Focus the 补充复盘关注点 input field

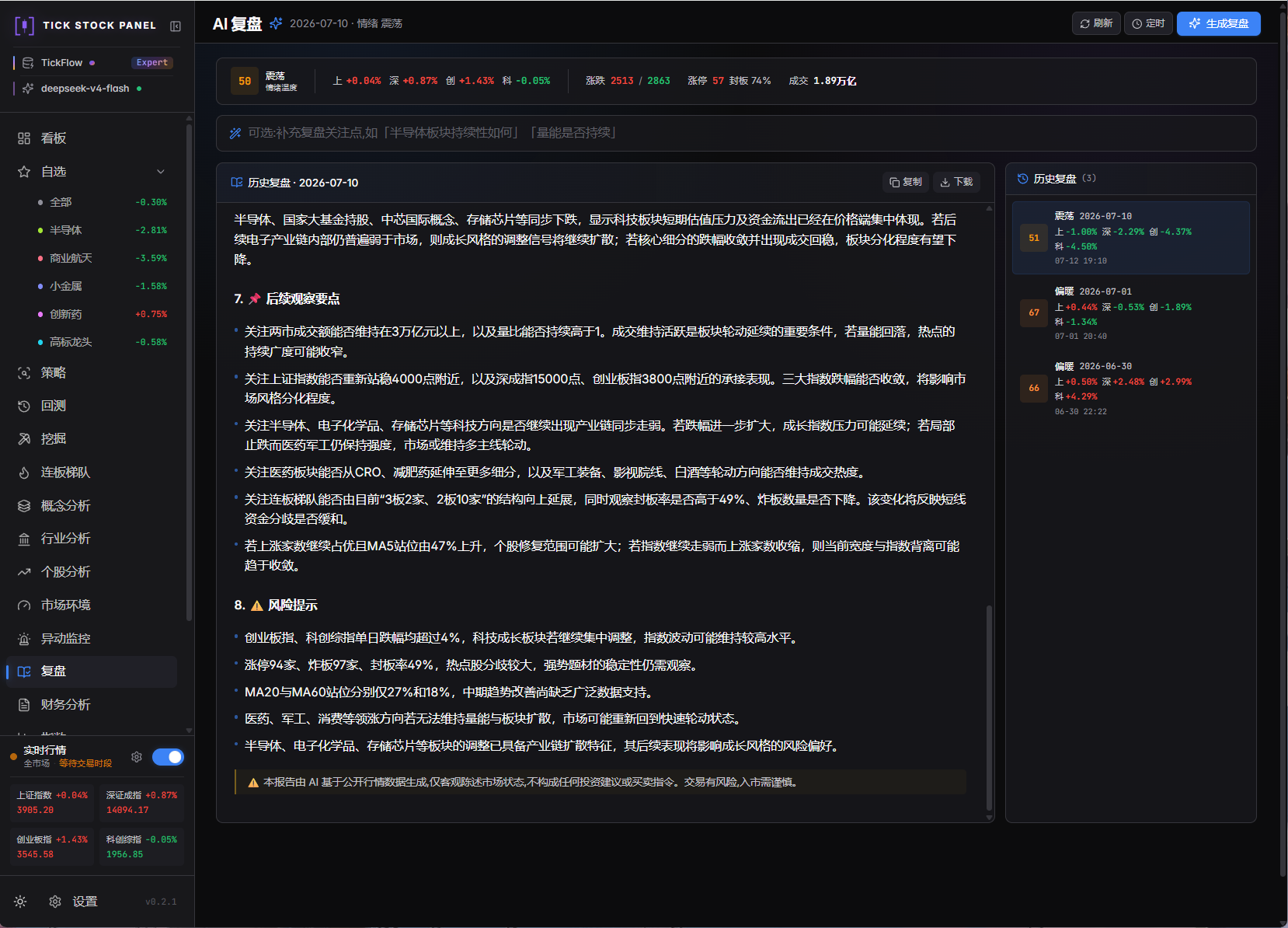click(x=736, y=133)
